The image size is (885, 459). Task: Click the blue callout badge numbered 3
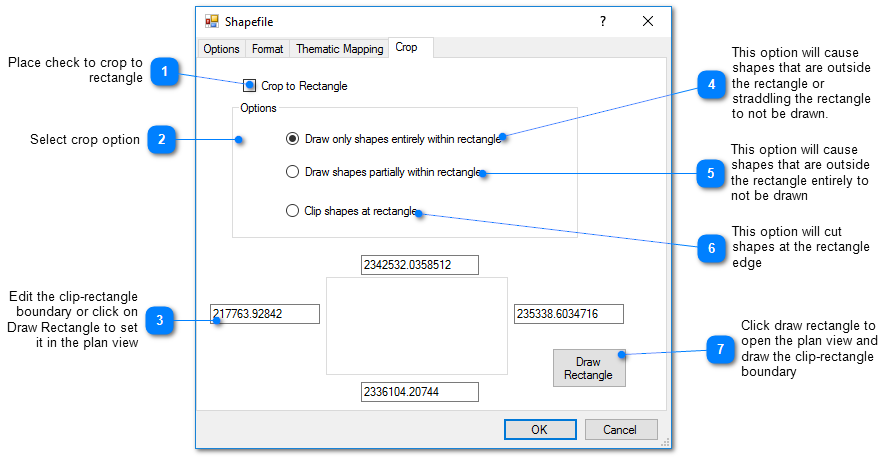click(x=160, y=320)
